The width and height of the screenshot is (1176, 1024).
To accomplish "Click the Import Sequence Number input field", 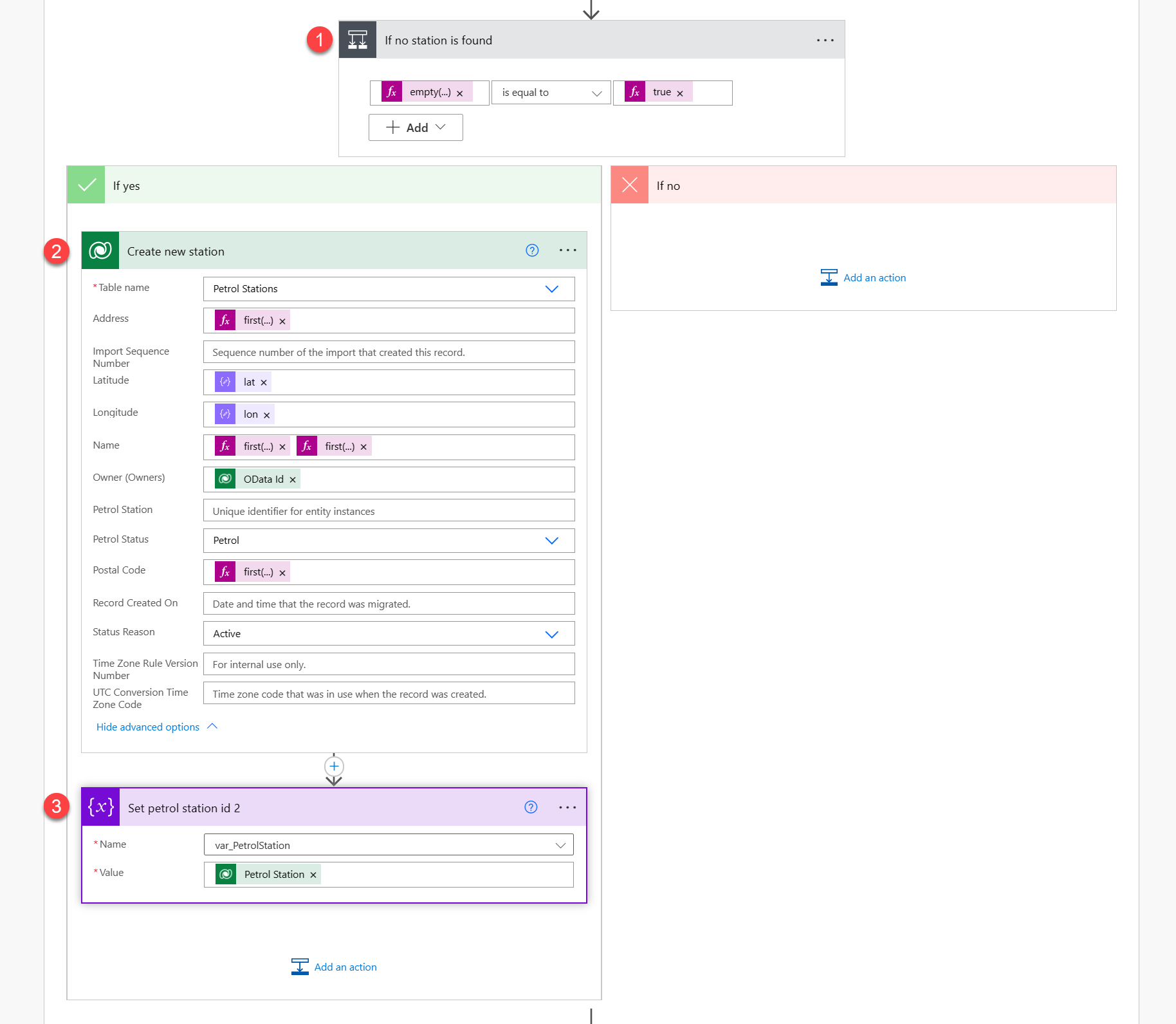I will [x=389, y=352].
